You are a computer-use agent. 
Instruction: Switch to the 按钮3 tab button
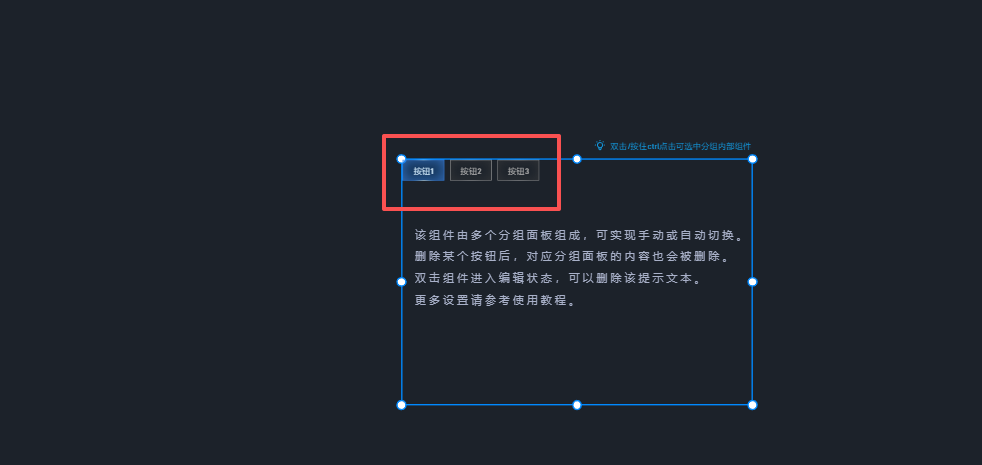pos(518,171)
